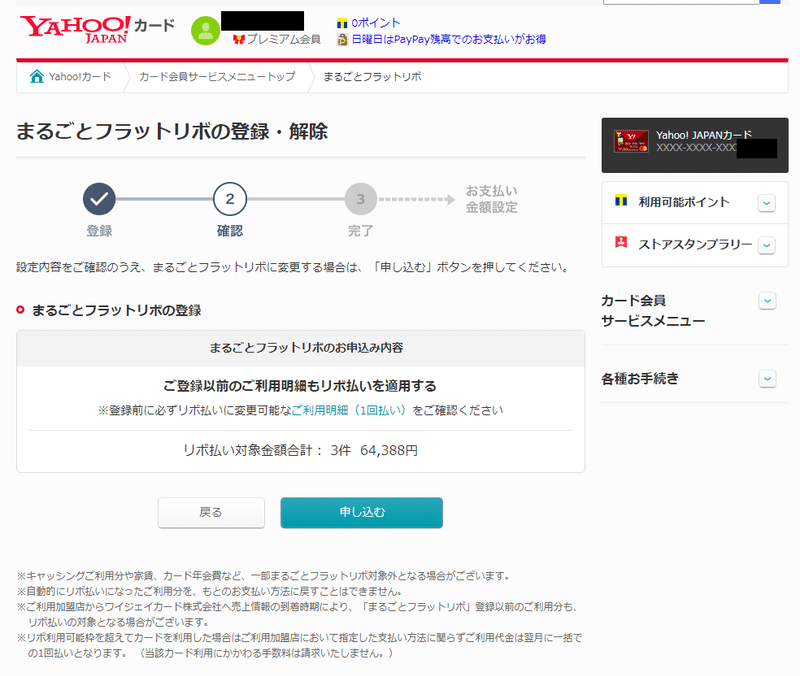Click the green user avatar icon
This screenshot has width=800, height=676.
[205, 31]
